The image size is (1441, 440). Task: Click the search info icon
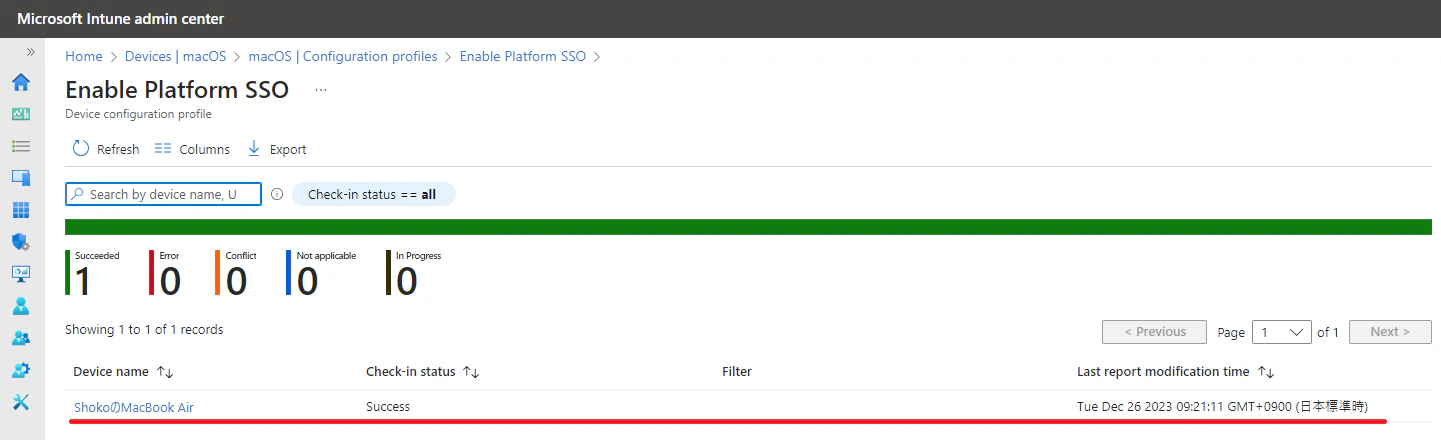click(277, 194)
